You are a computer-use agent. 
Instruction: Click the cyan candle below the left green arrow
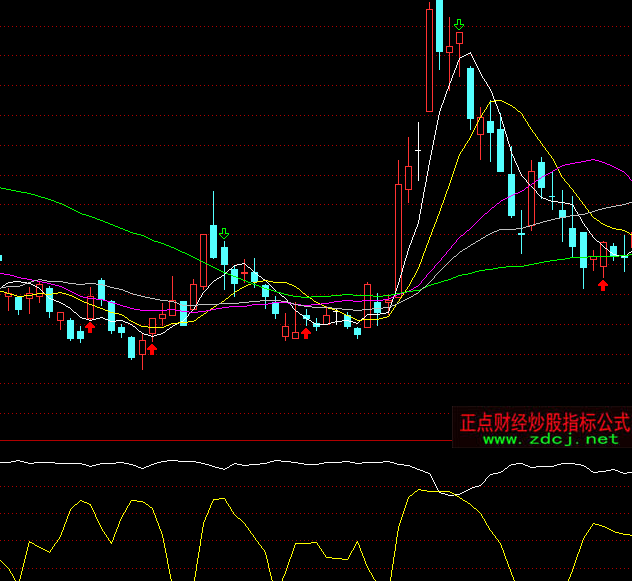[x=225, y=251]
